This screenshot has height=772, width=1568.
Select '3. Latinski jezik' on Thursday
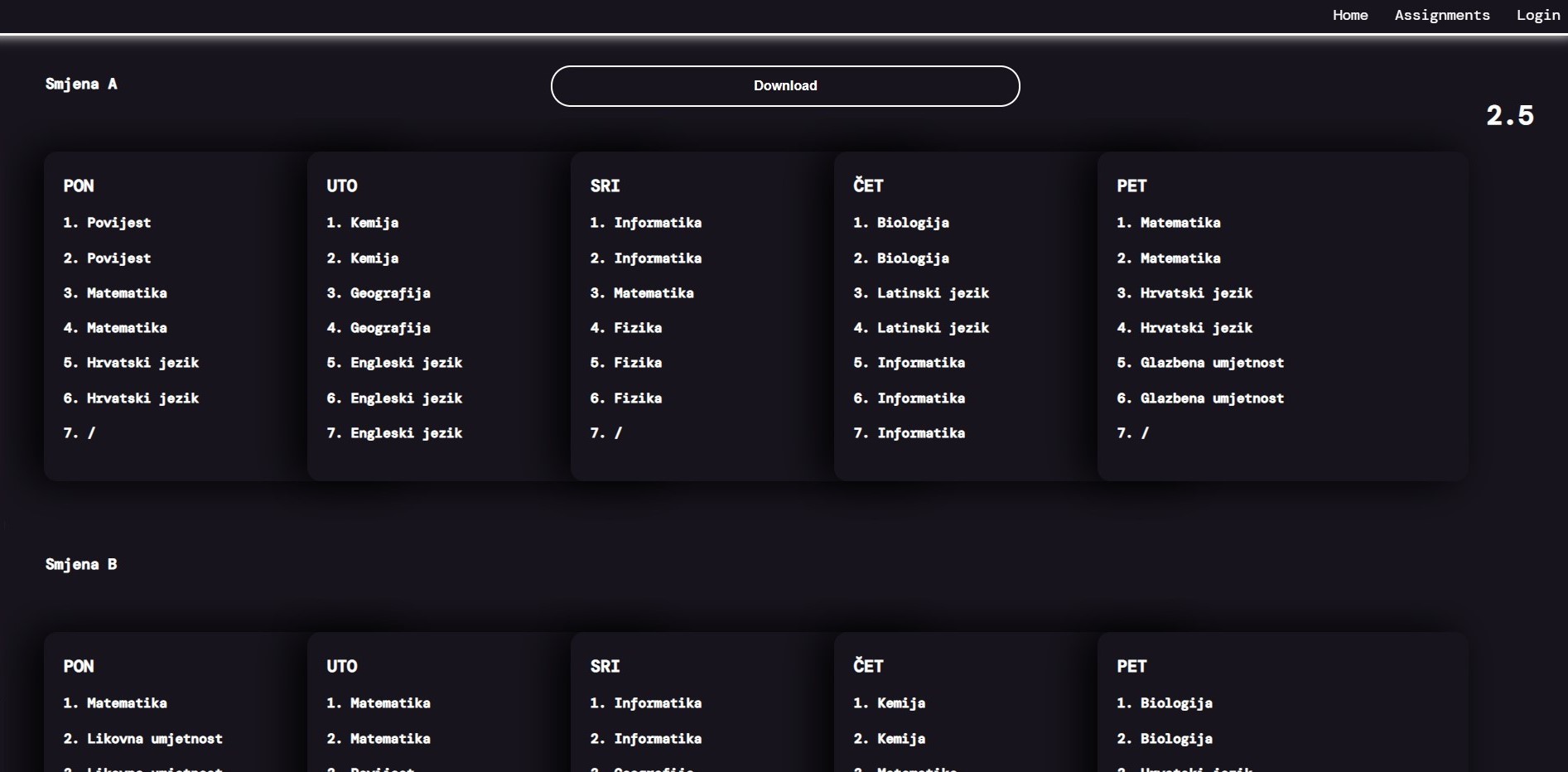click(x=922, y=293)
